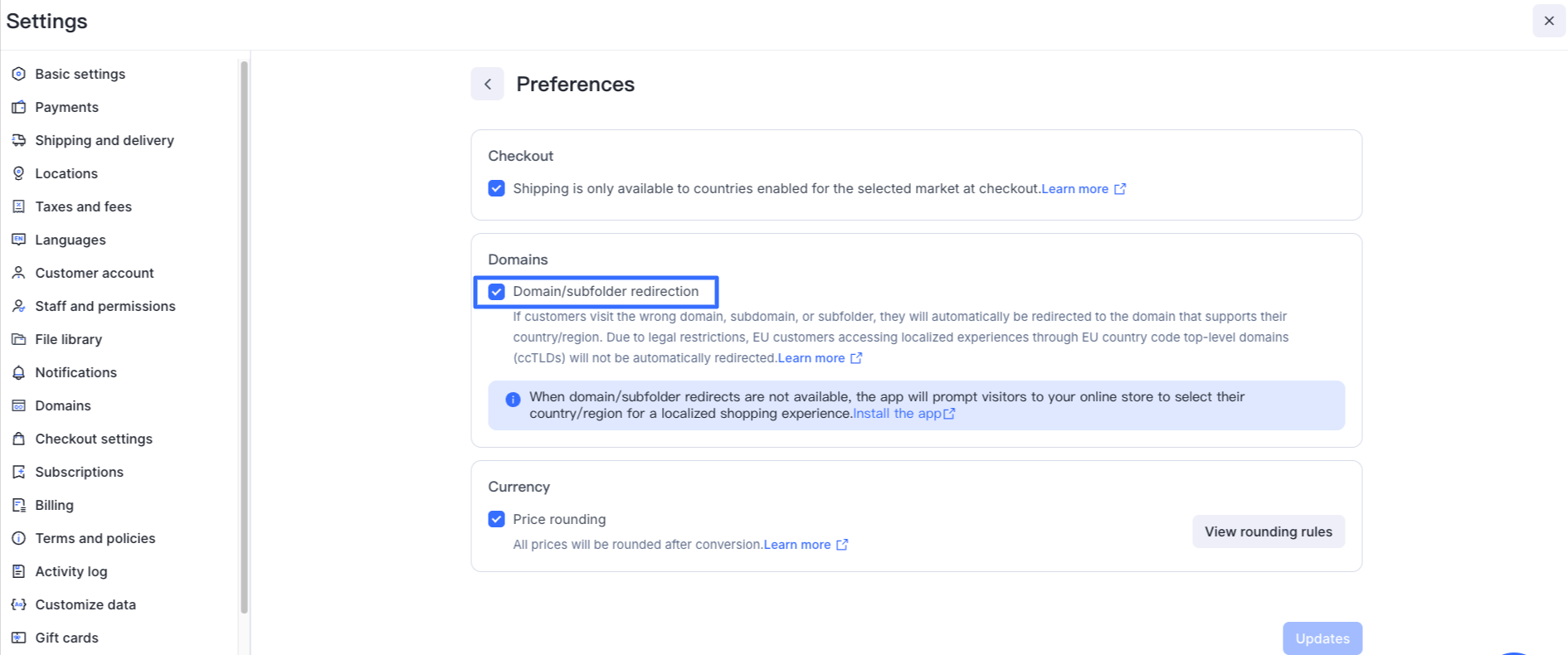Click the Languages icon in sidebar
The height and width of the screenshot is (655, 1568).
[18, 240]
